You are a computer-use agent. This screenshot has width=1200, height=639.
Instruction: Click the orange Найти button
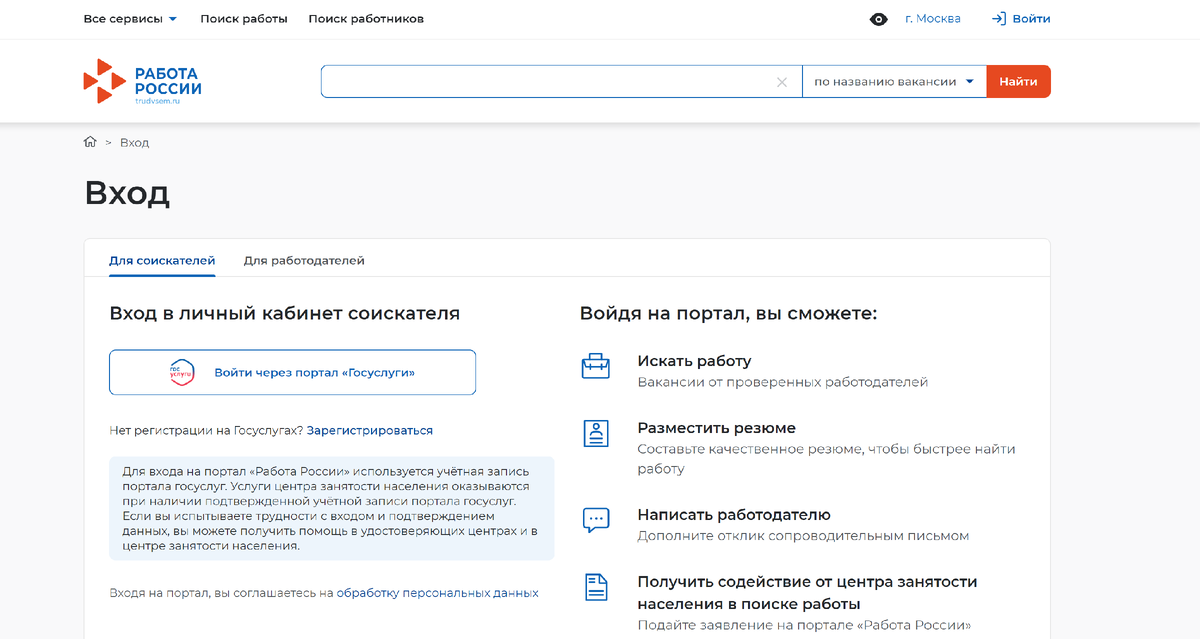coord(1018,82)
